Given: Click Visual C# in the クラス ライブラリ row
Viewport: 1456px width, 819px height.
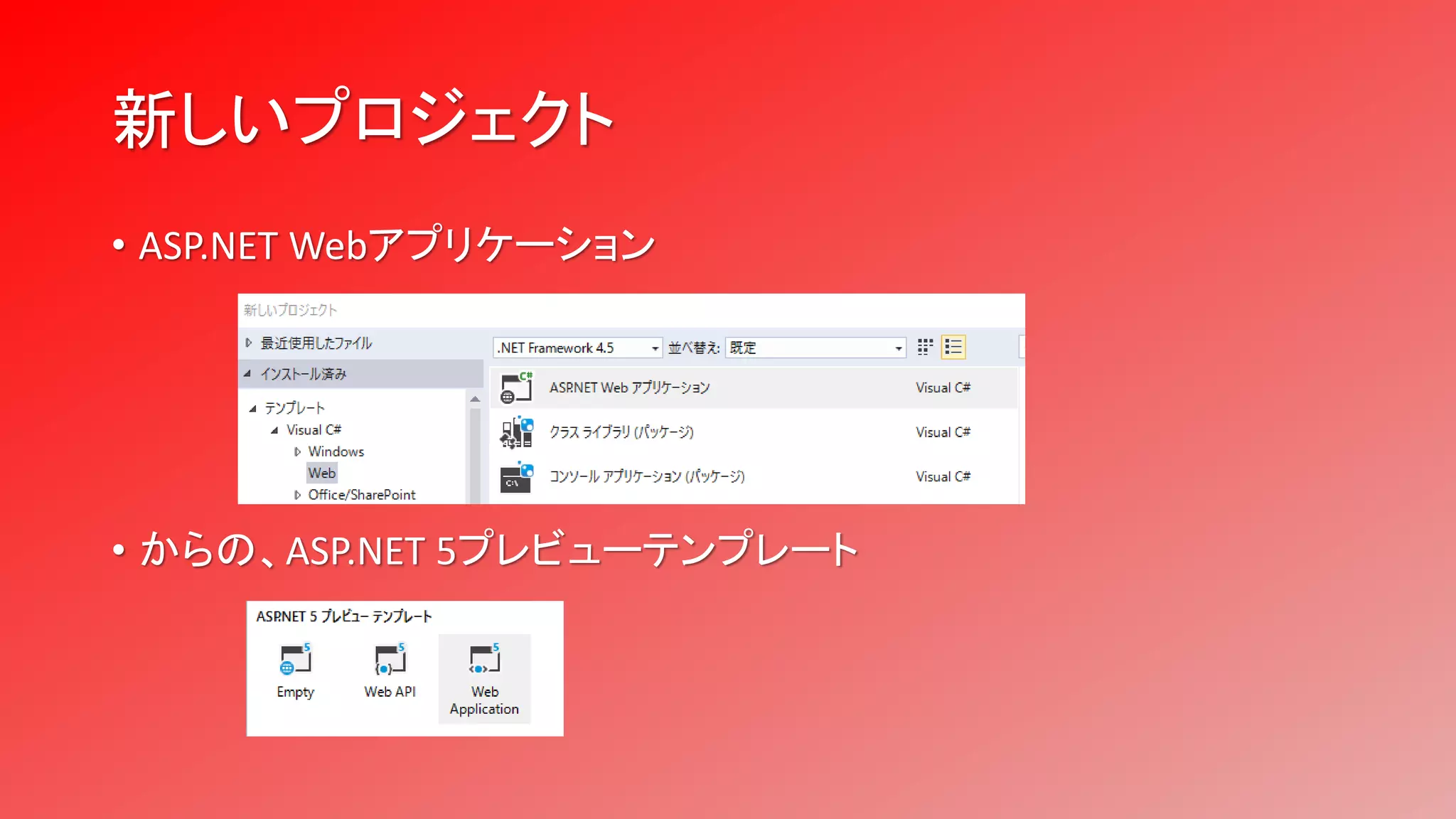Looking at the screenshot, I should (x=943, y=432).
